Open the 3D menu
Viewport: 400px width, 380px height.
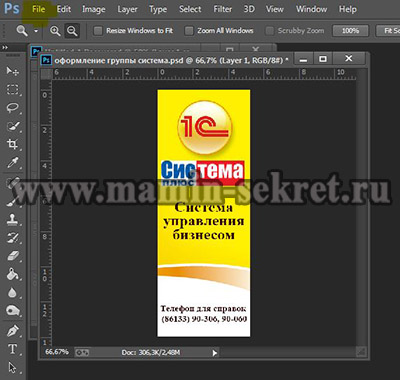pyautogui.click(x=249, y=9)
